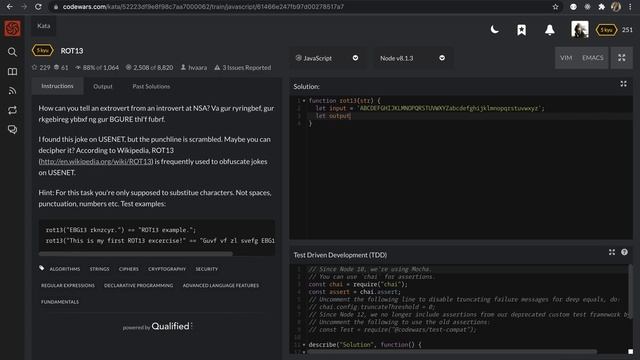
Task: Open the browser extensions puzzle icon
Action: coord(601,7)
